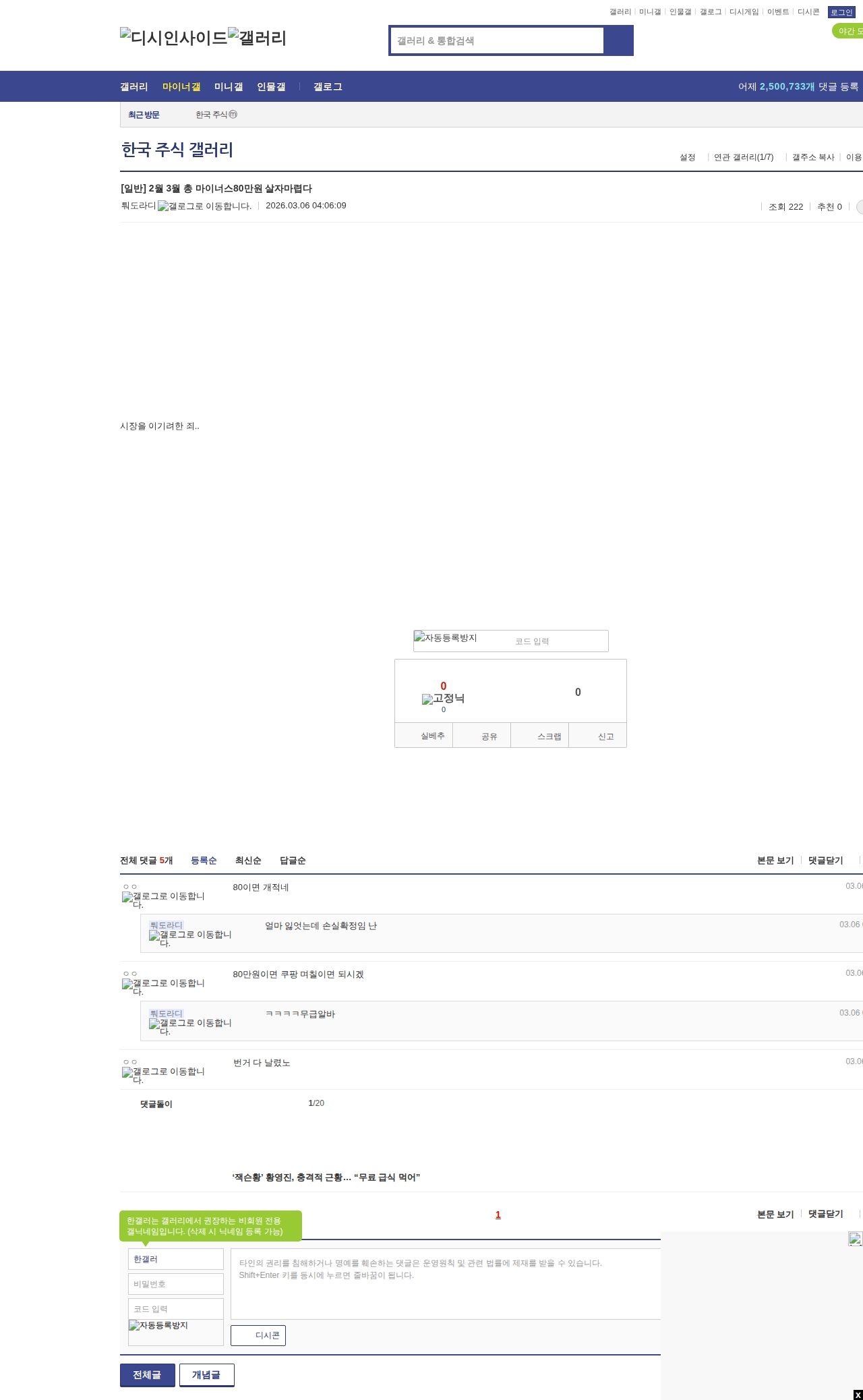Open 디시콘 link in top utility menu
Viewport: 863px width, 1400px height.
coord(808,12)
